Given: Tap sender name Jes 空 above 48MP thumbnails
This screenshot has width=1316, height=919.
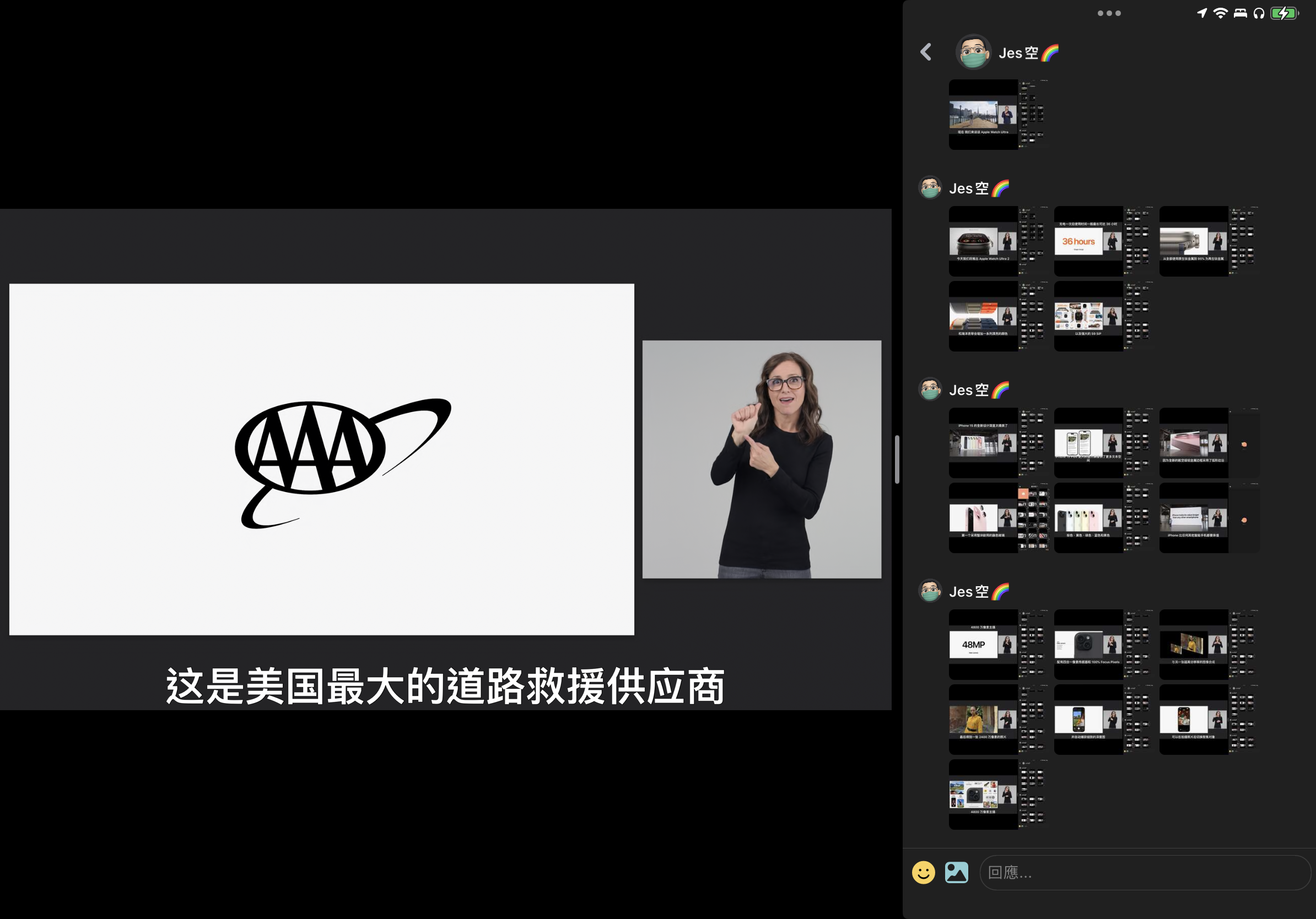Looking at the screenshot, I should [x=979, y=591].
